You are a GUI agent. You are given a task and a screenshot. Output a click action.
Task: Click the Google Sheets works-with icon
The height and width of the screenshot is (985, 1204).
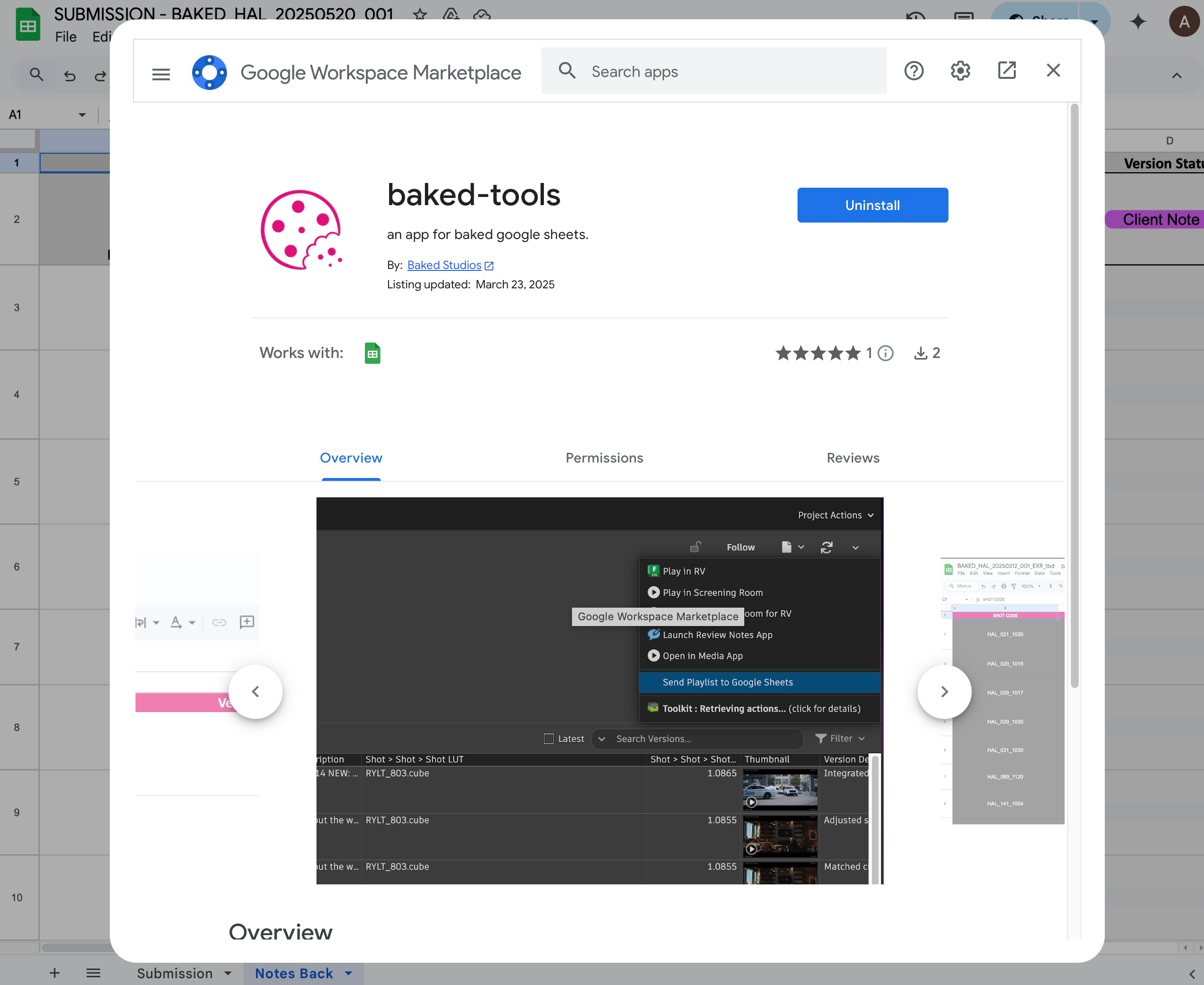372,354
